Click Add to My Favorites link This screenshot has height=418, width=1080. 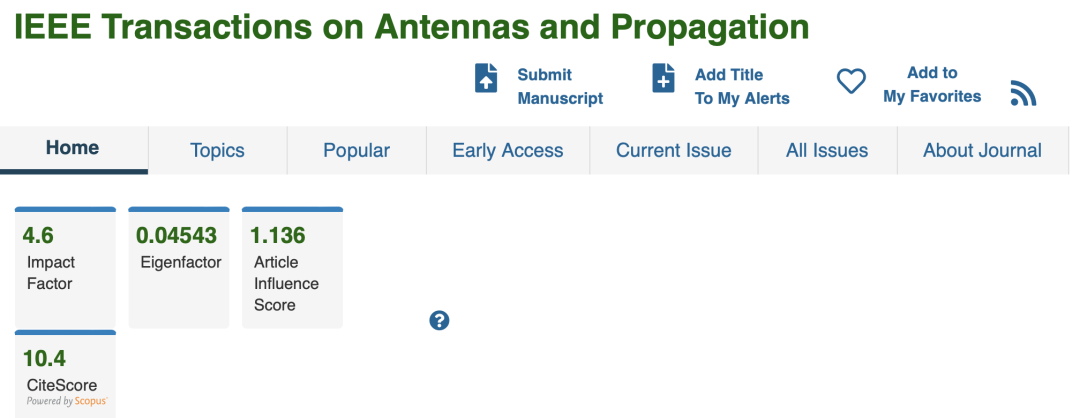coord(932,84)
